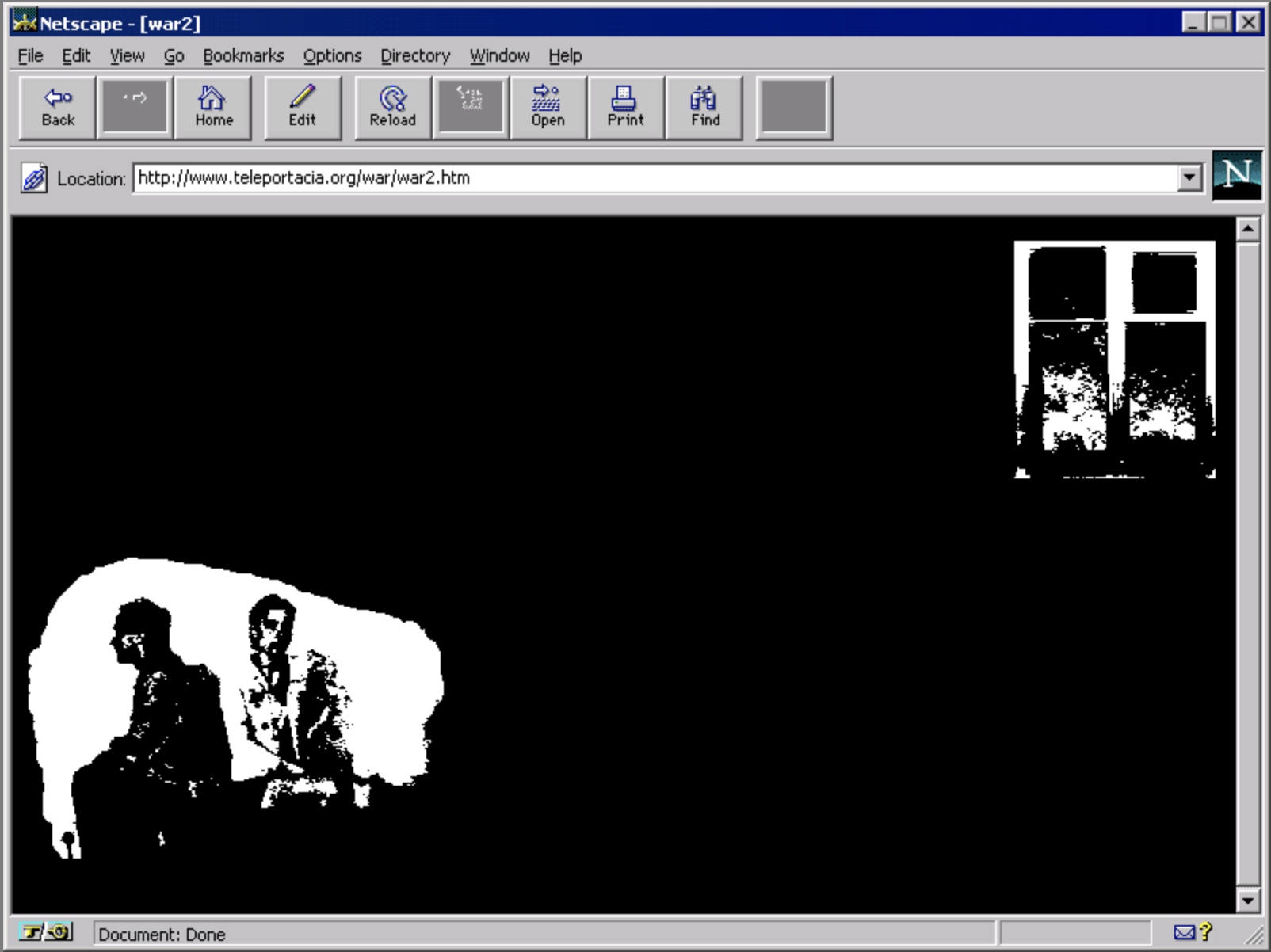This screenshot has width=1271, height=952.
Task: Open the page in Edit mode
Action: click(x=303, y=109)
